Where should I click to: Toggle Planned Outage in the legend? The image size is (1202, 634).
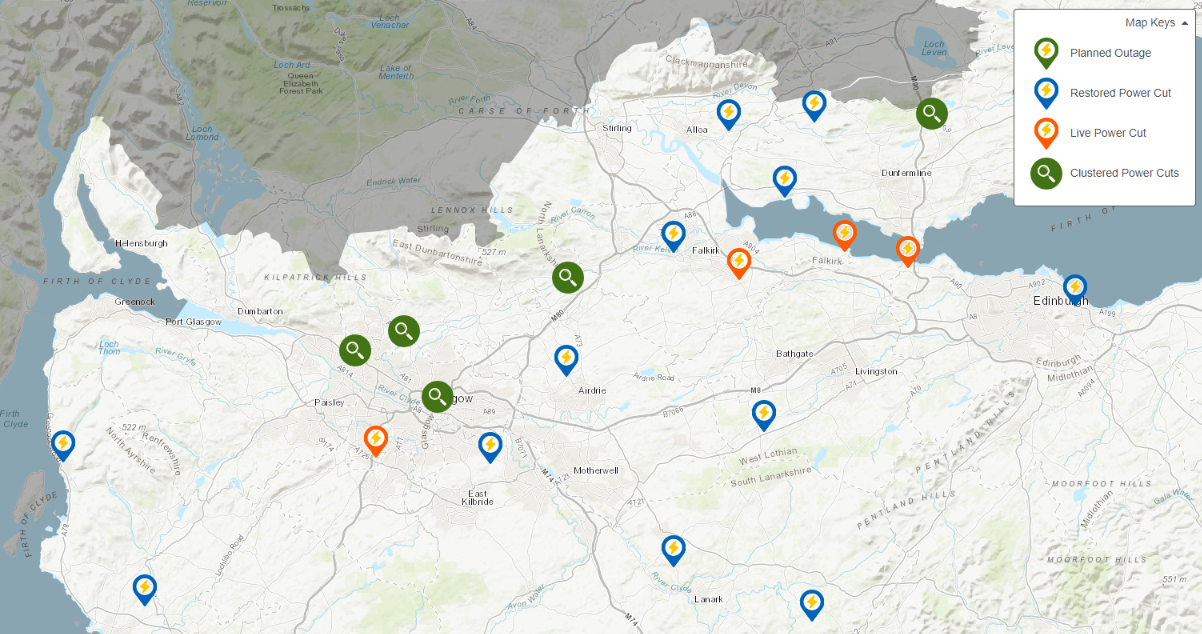[1046, 53]
